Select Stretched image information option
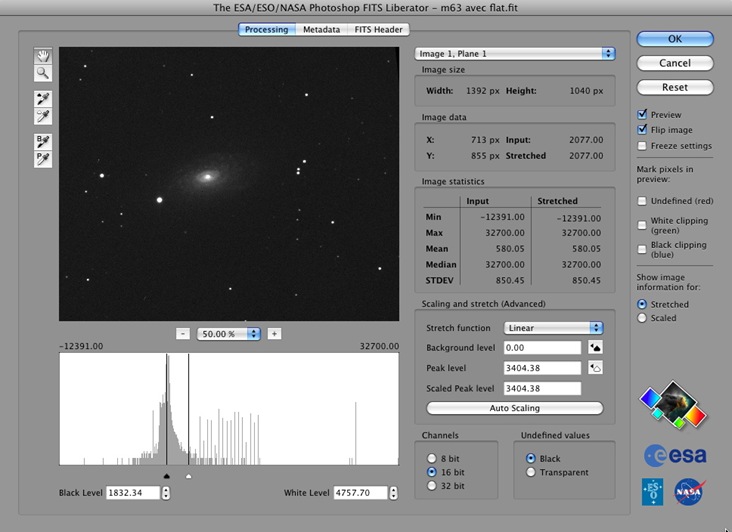Image resolution: width=732 pixels, height=532 pixels. (x=642, y=304)
